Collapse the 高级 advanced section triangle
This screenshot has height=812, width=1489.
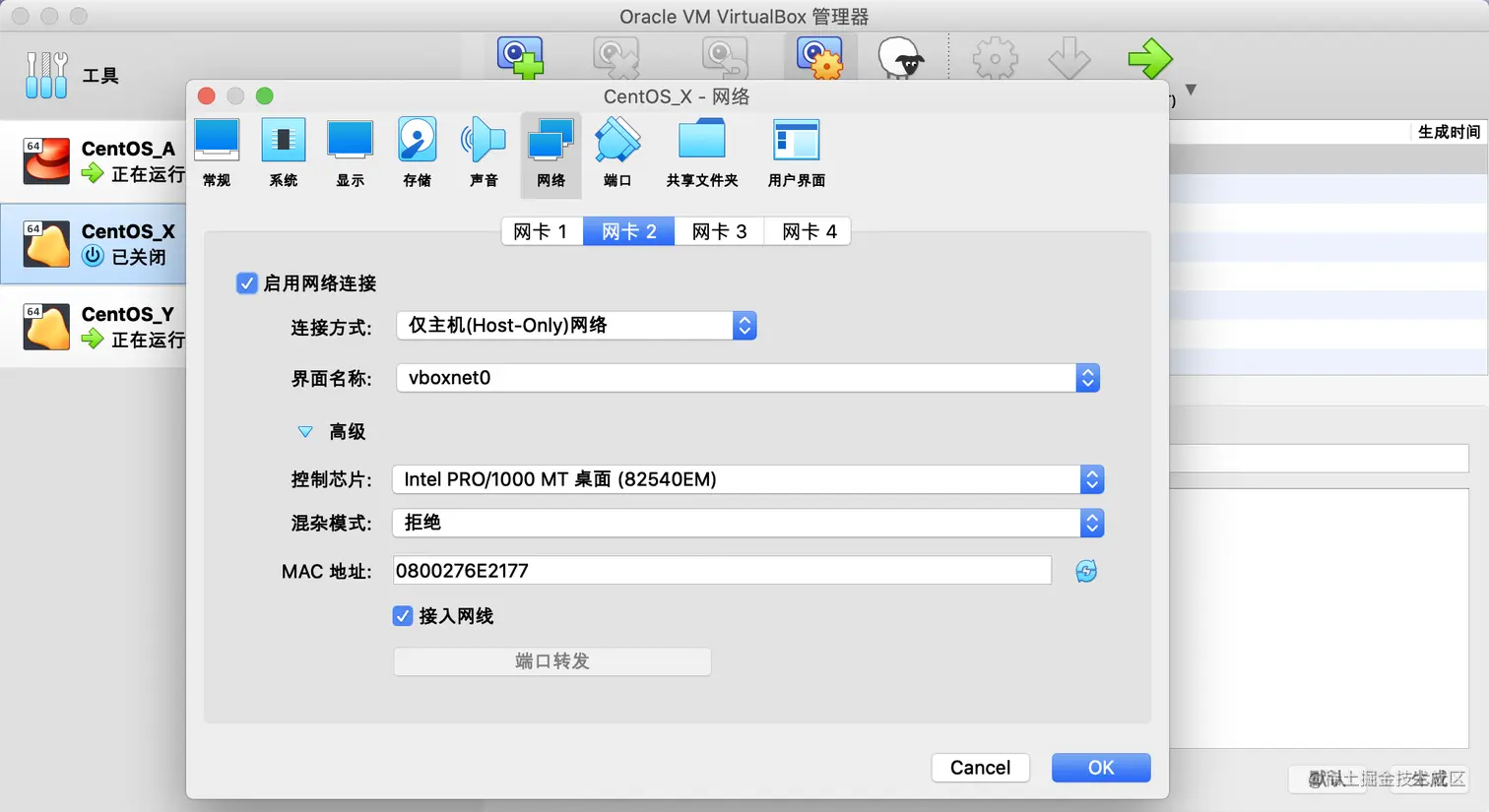click(x=305, y=432)
